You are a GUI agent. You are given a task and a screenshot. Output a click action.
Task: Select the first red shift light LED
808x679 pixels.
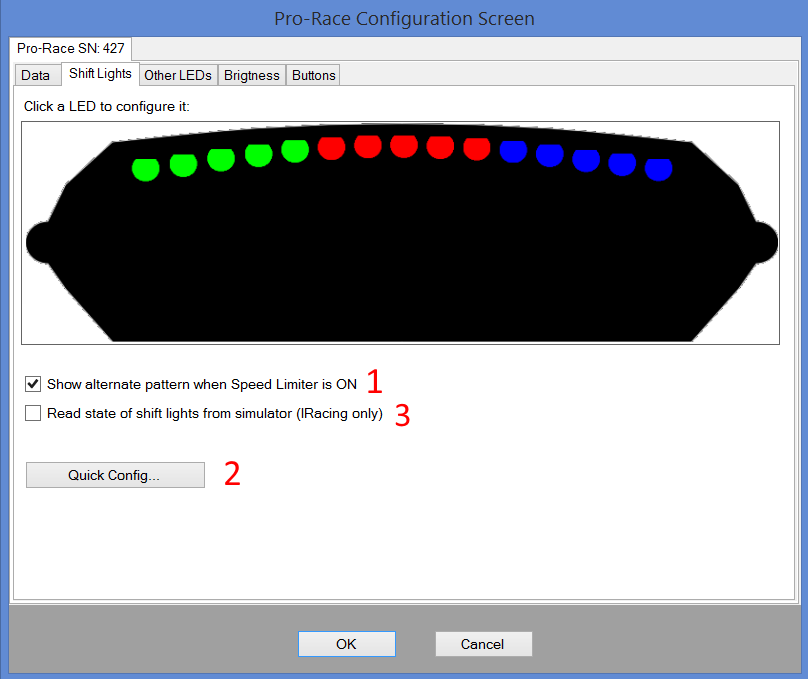[331, 147]
